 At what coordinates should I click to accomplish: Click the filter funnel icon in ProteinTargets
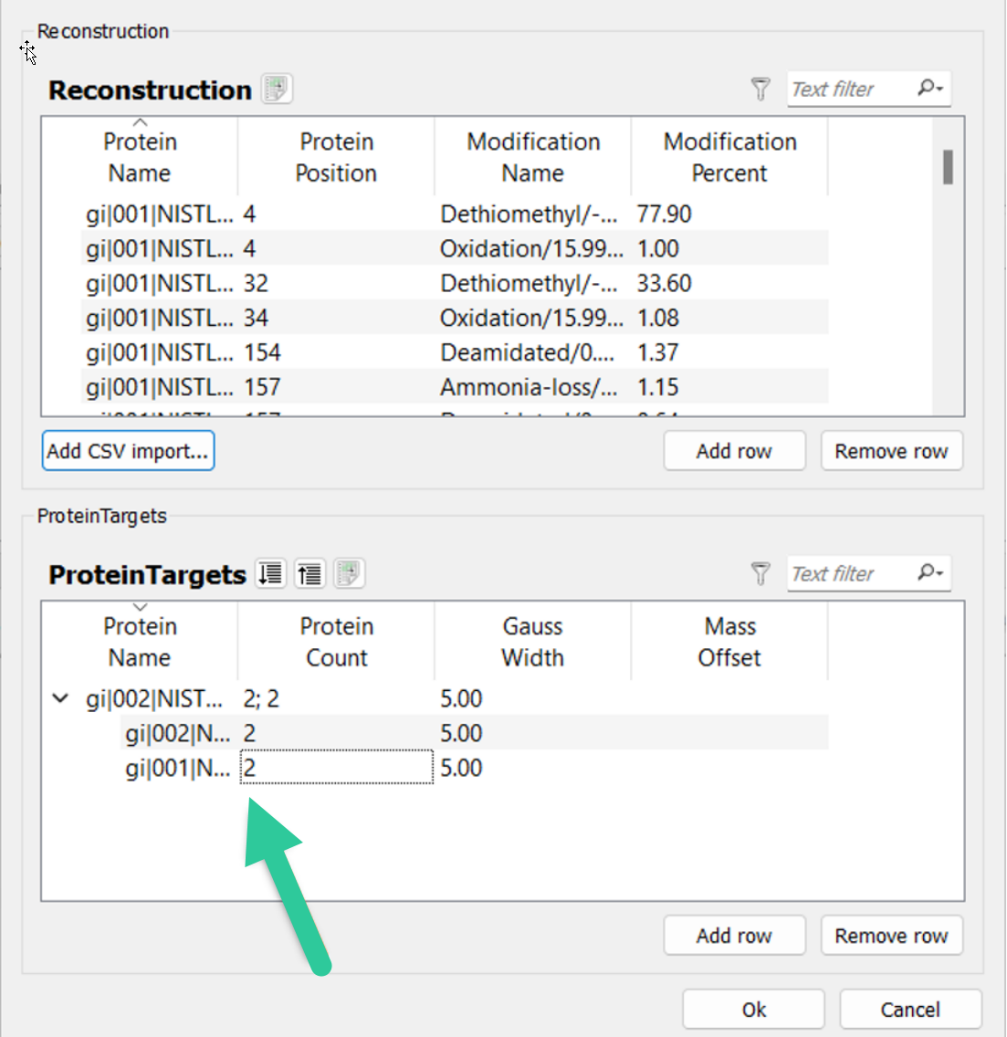[x=760, y=573]
